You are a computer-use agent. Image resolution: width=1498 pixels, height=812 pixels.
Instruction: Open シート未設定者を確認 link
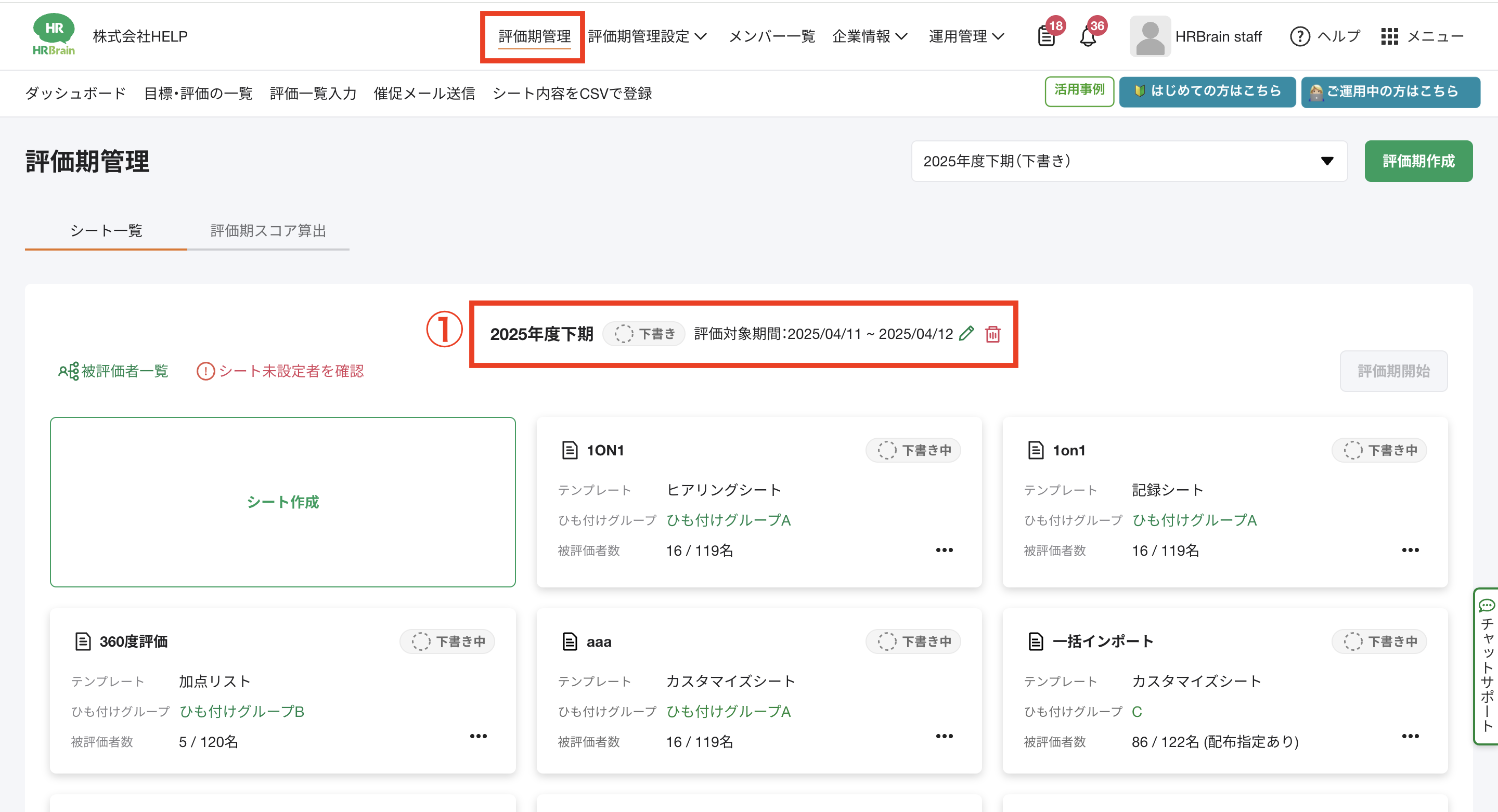[x=280, y=371]
